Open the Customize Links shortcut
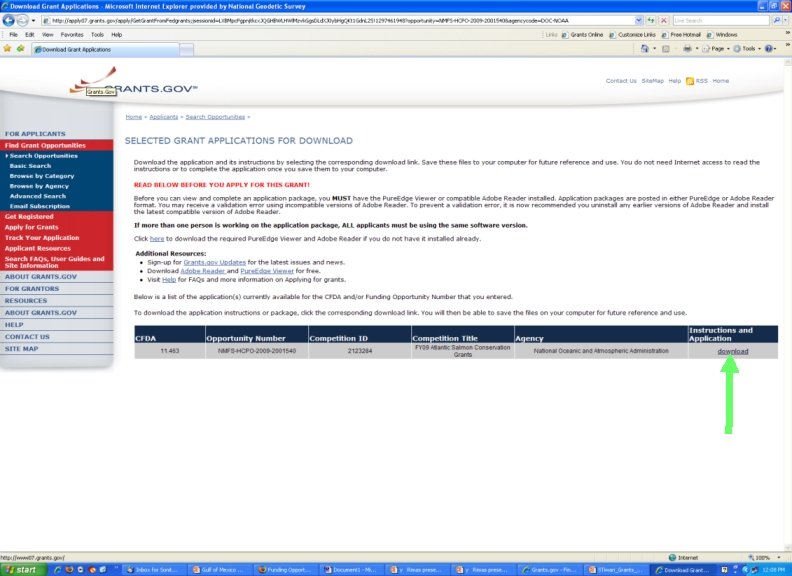The height and width of the screenshot is (576, 792). click(x=632, y=35)
